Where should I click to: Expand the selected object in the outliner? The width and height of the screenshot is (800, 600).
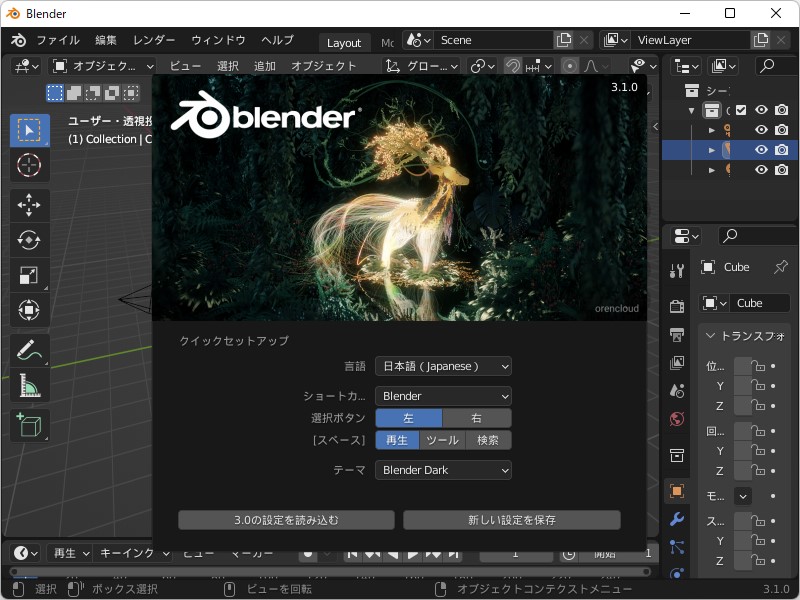[711, 151]
